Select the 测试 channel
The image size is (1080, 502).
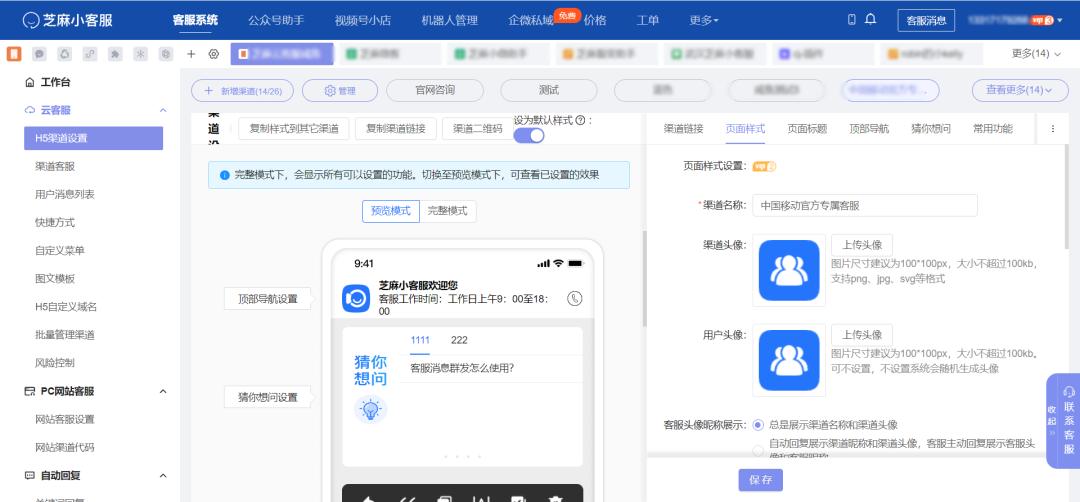tap(549, 90)
